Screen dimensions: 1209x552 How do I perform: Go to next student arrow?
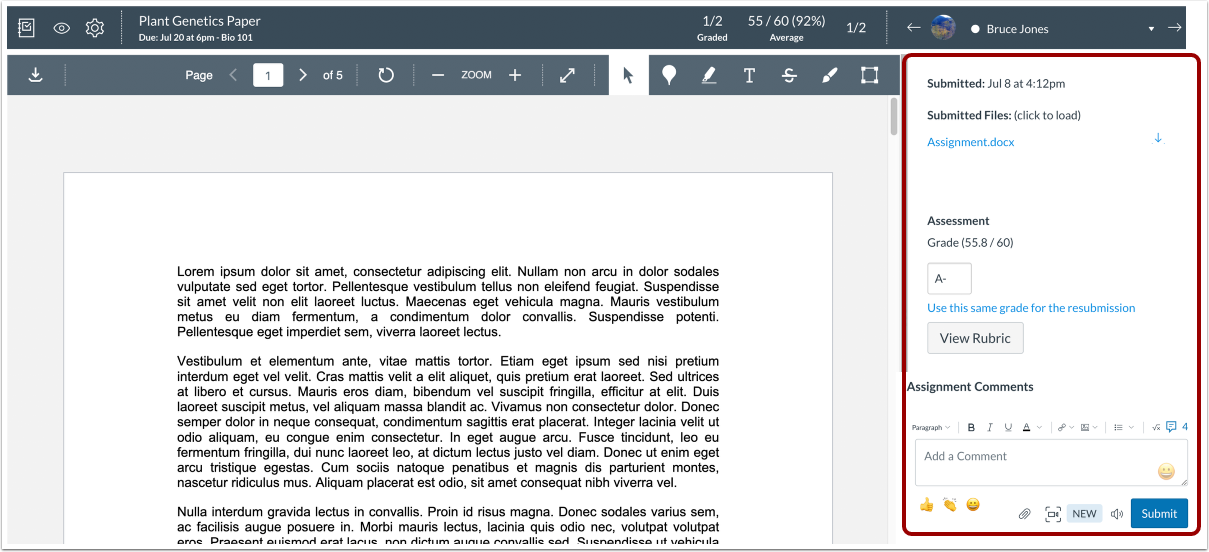point(1175,28)
